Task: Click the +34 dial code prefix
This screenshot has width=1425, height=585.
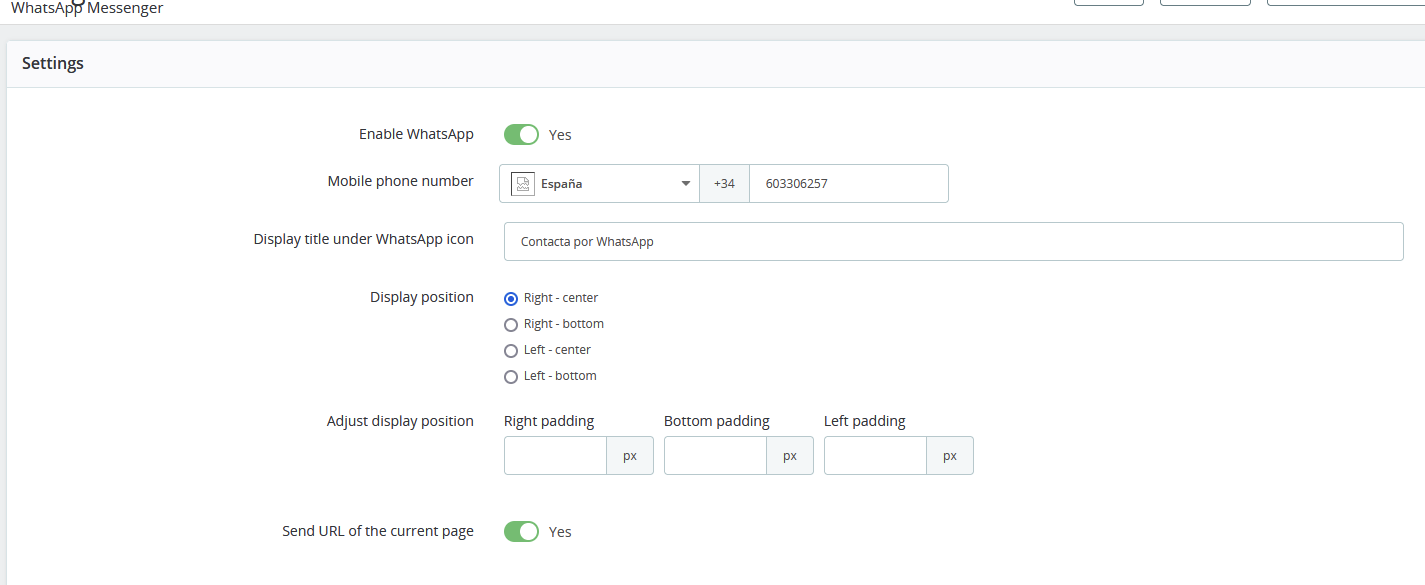Action: (x=724, y=184)
